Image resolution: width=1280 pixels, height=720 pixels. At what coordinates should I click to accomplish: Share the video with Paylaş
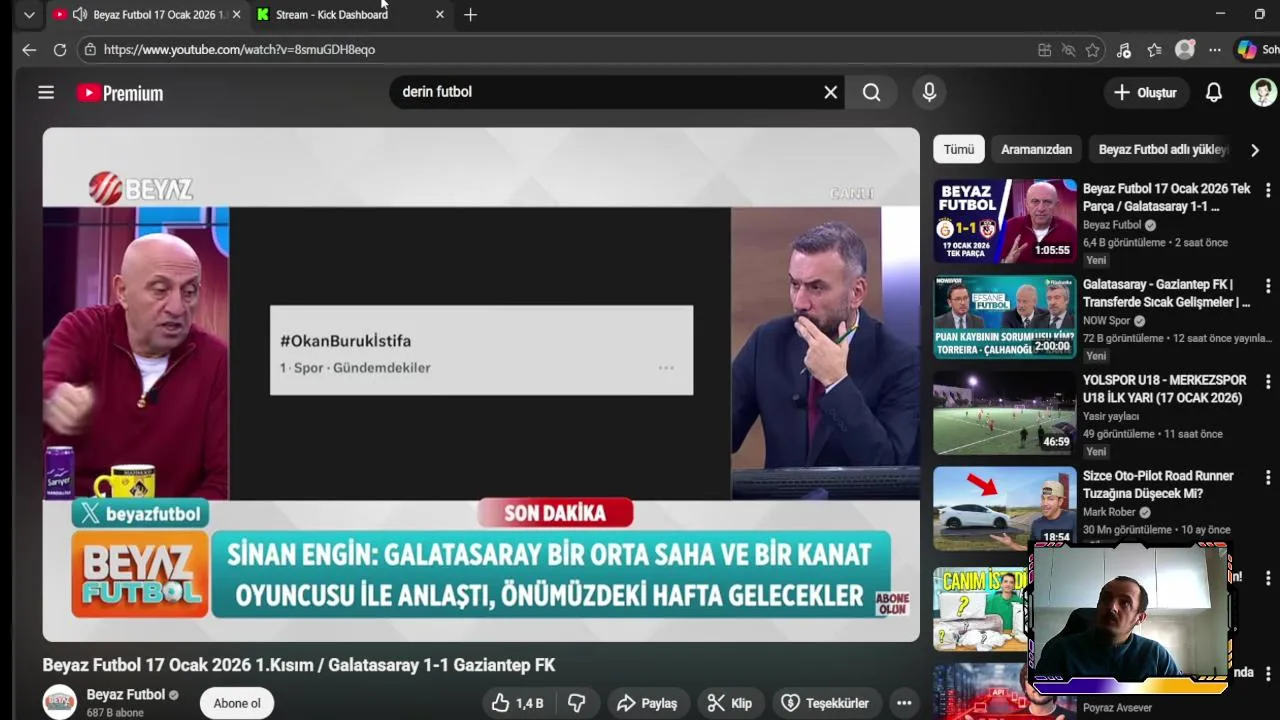click(x=647, y=703)
